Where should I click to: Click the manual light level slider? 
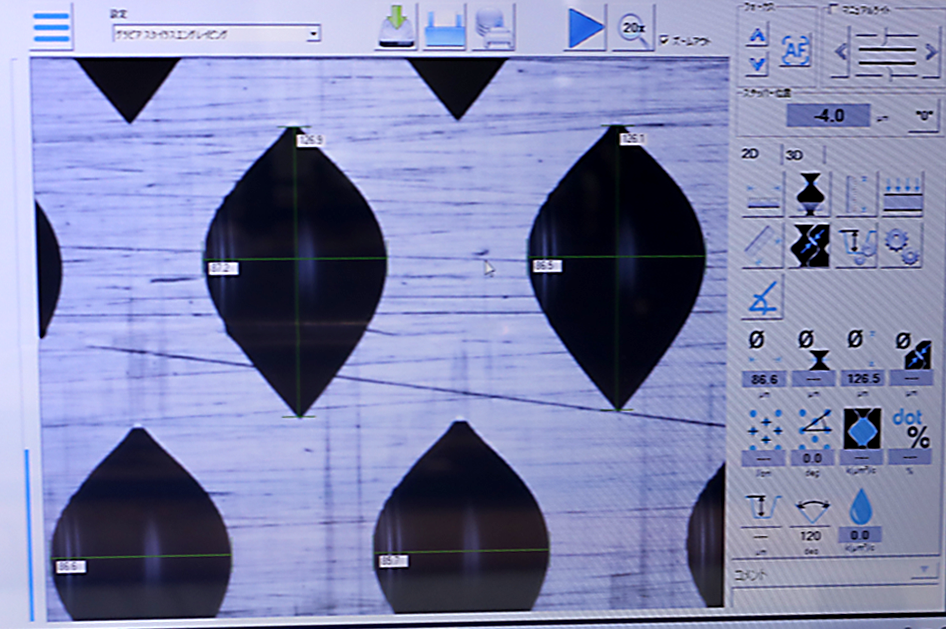[x=885, y=50]
